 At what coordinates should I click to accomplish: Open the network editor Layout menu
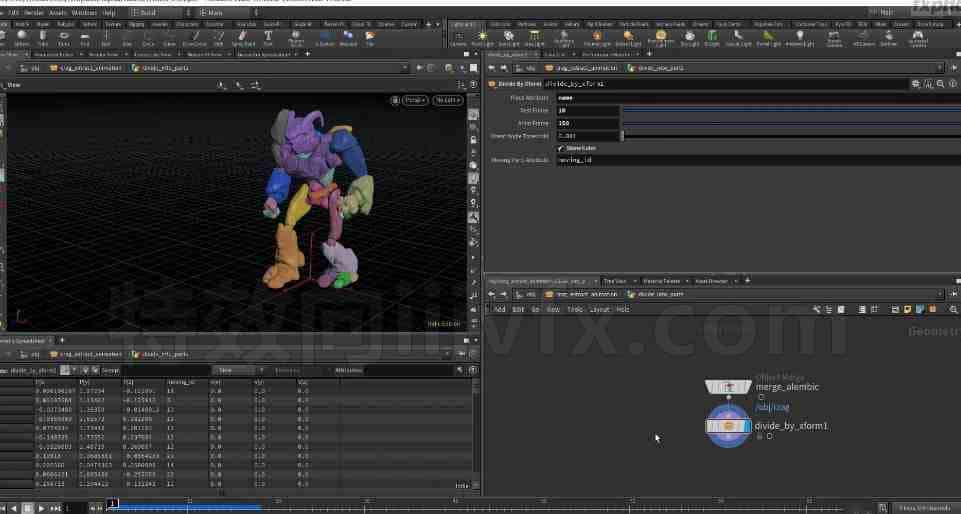click(599, 309)
